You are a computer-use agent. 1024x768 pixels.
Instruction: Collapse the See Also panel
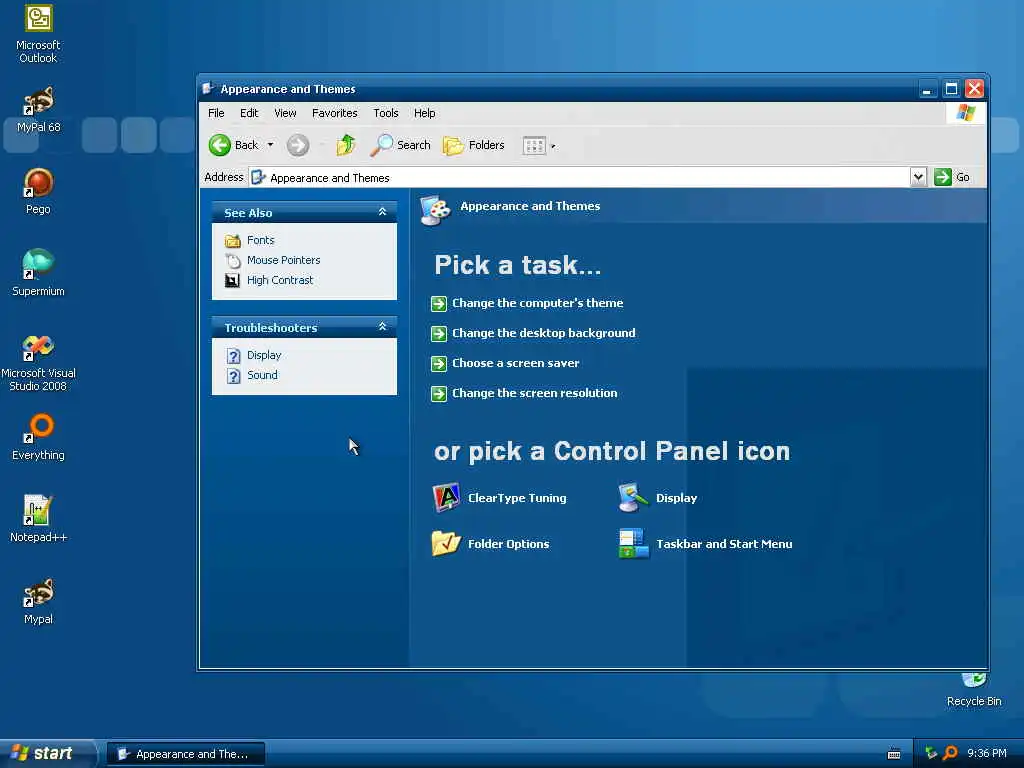click(x=383, y=212)
